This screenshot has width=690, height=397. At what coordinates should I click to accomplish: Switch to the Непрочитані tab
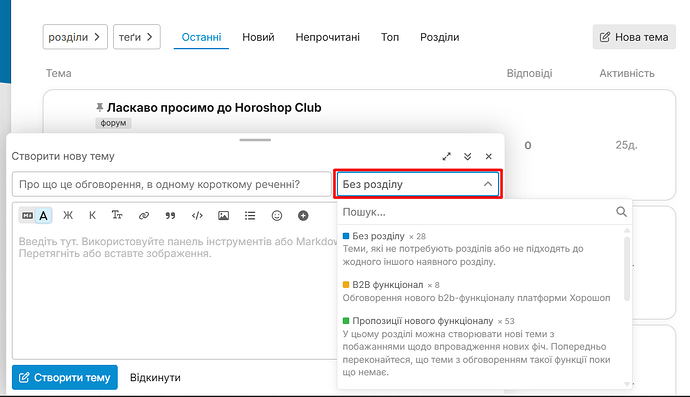pos(327,37)
